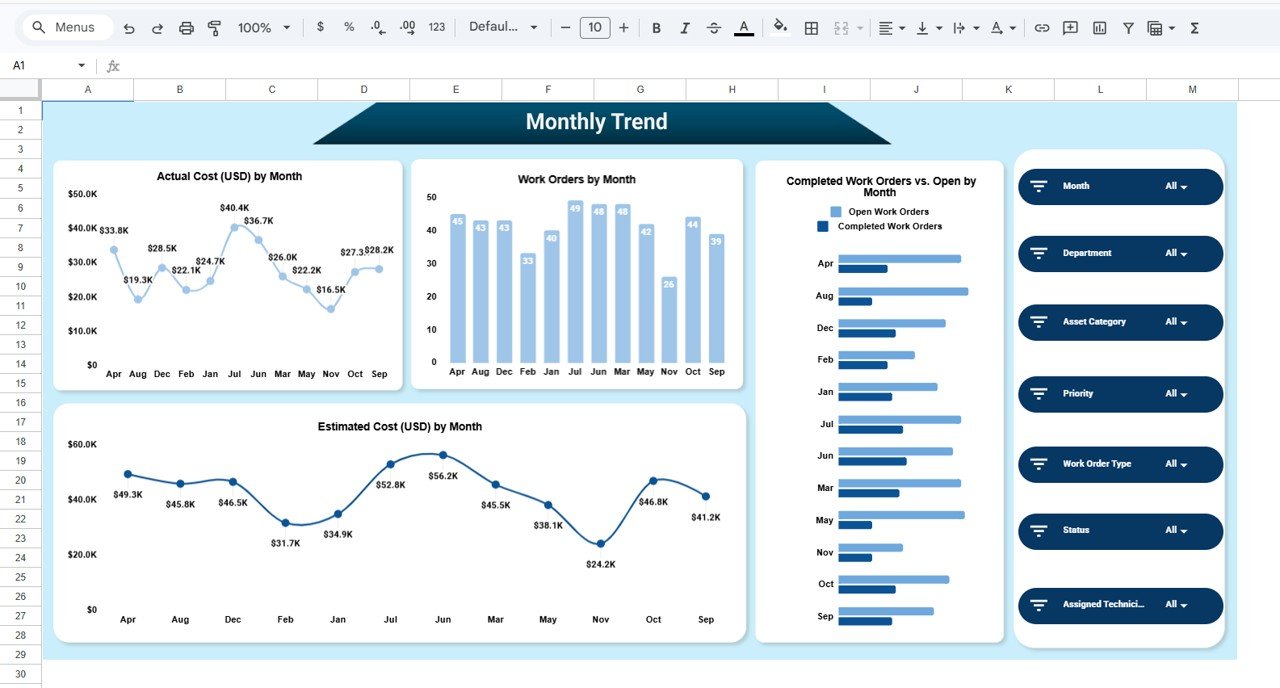Image resolution: width=1280 pixels, height=688 pixels.
Task: Open the functions sigma menu
Action: 1194,27
